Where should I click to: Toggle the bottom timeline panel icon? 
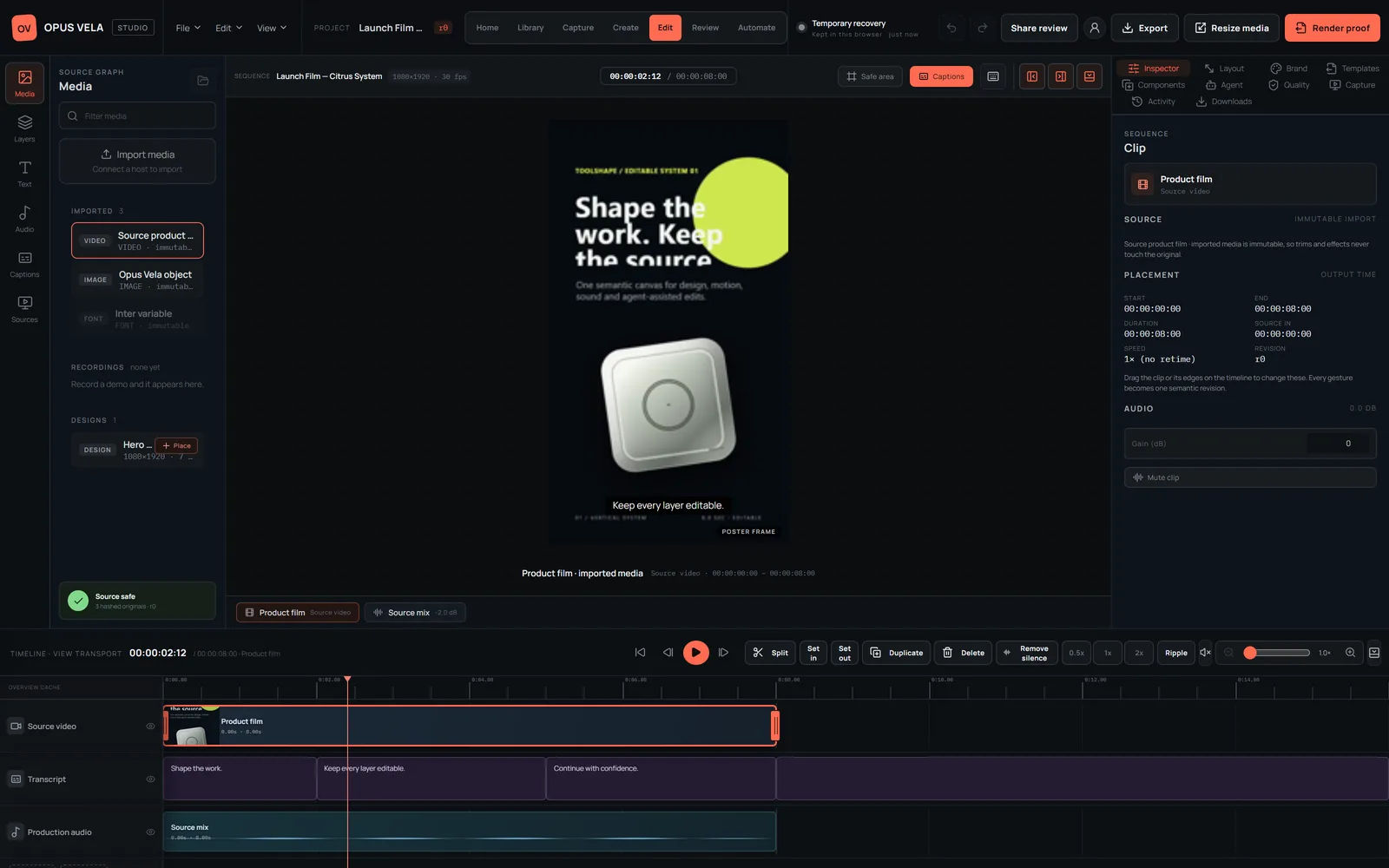tap(1089, 76)
